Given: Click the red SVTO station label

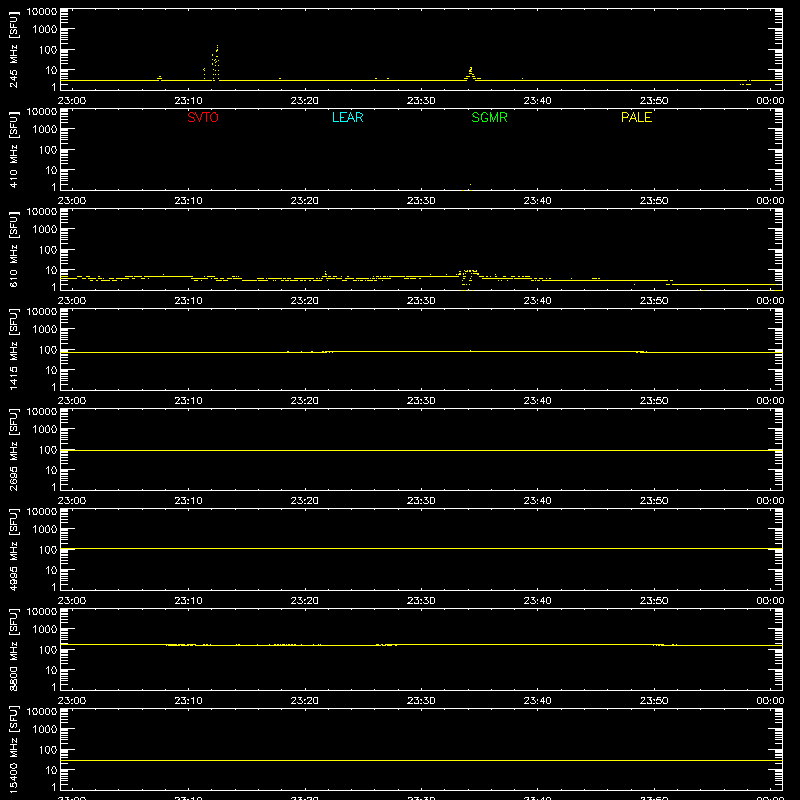Looking at the screenshot, I should 203,117.
